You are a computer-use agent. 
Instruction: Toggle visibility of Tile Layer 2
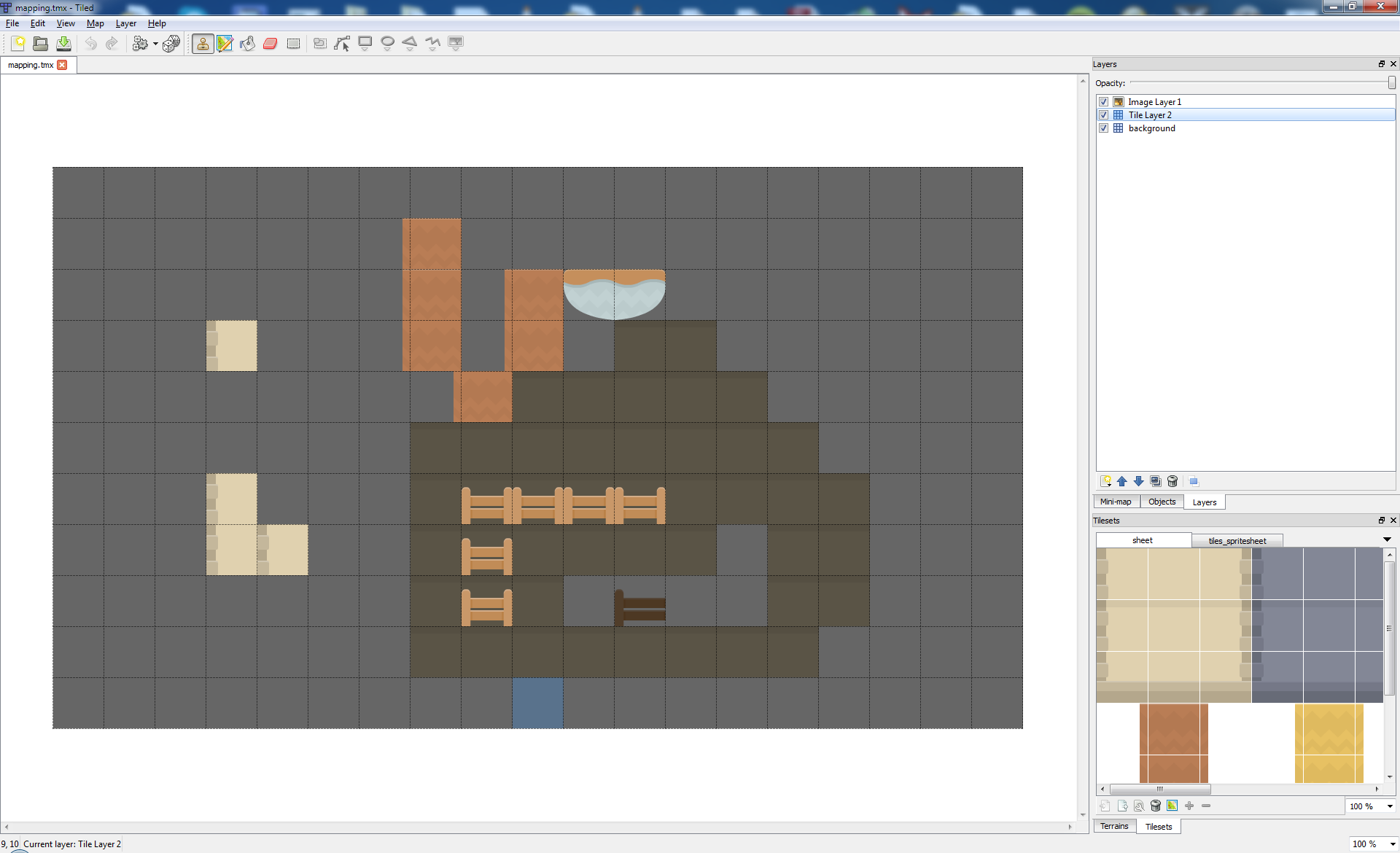coord(1104,115)
